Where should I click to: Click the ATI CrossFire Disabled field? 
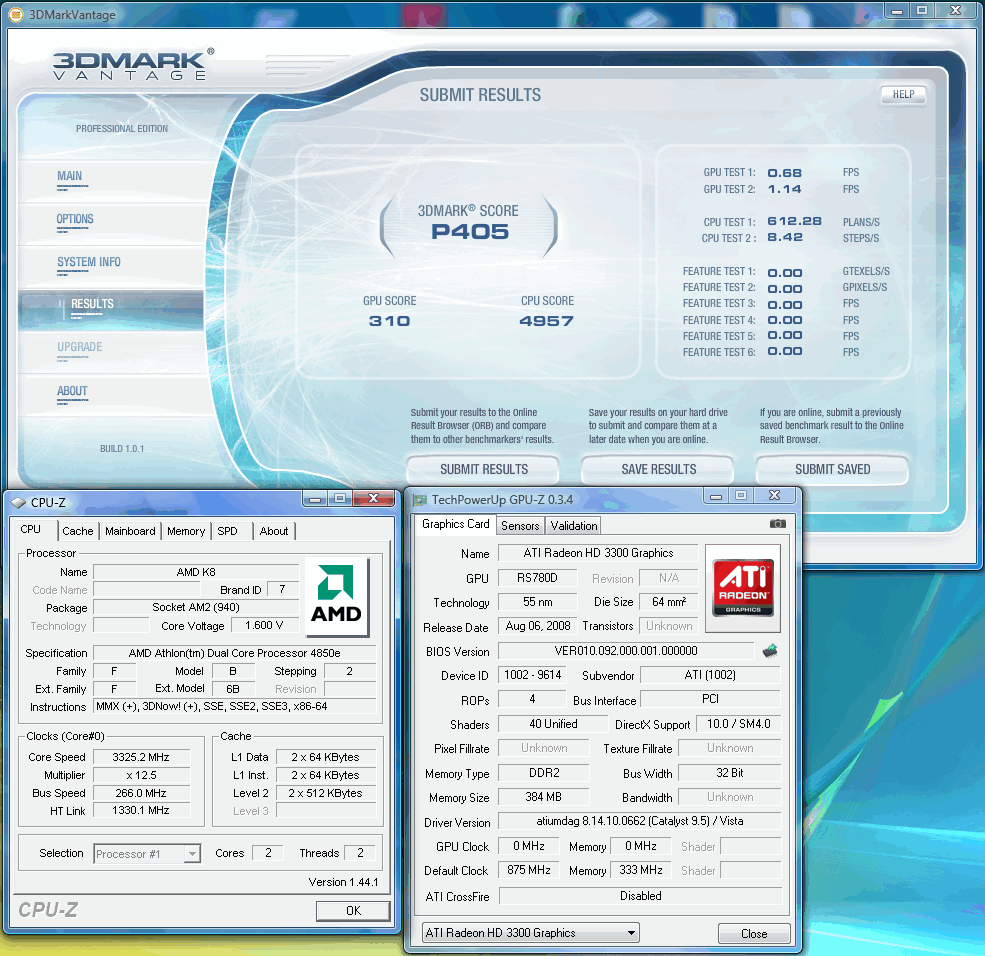point(640,896)
